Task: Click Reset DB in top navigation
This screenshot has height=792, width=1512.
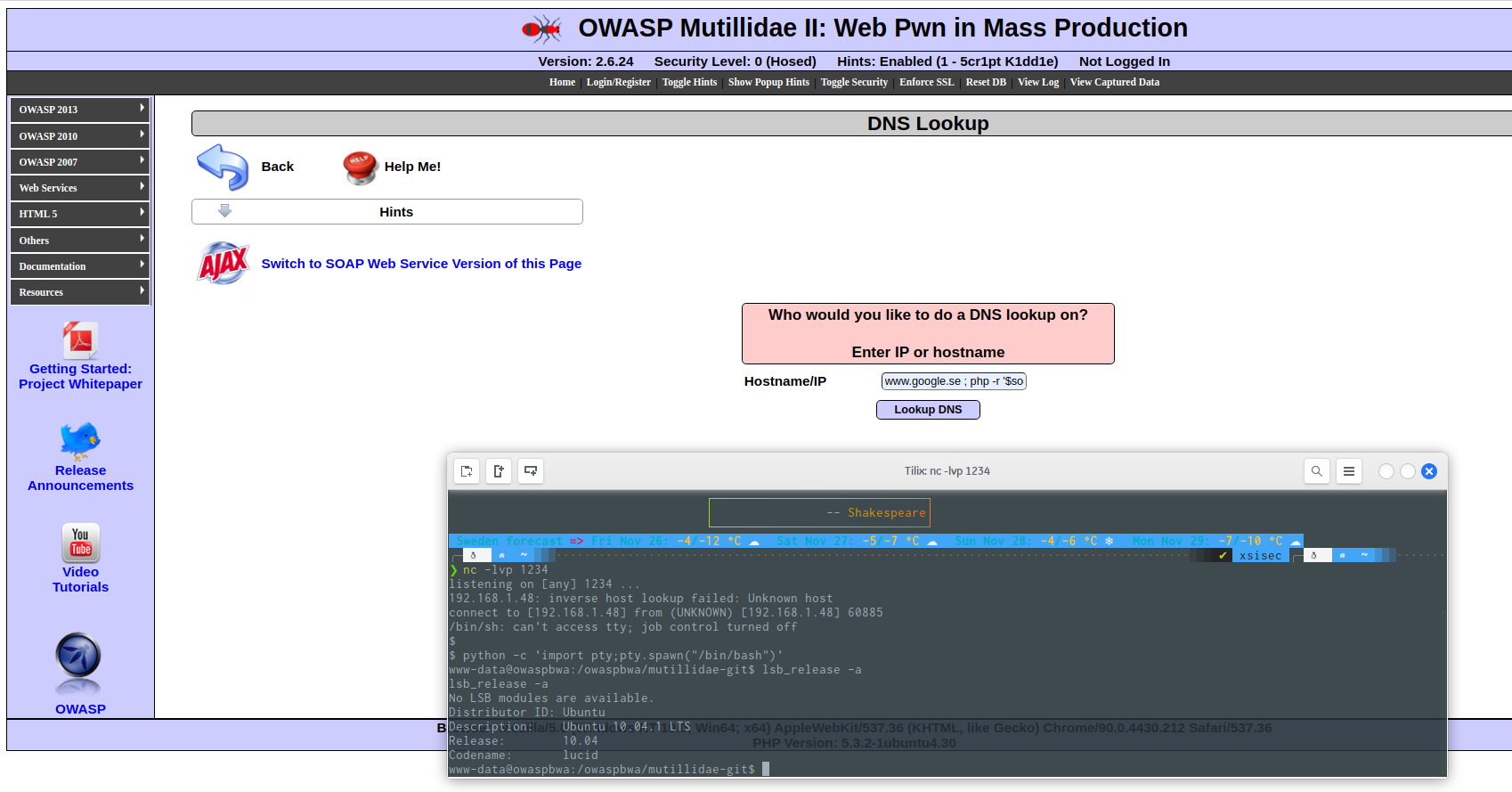Action: (x=986, y=82)
